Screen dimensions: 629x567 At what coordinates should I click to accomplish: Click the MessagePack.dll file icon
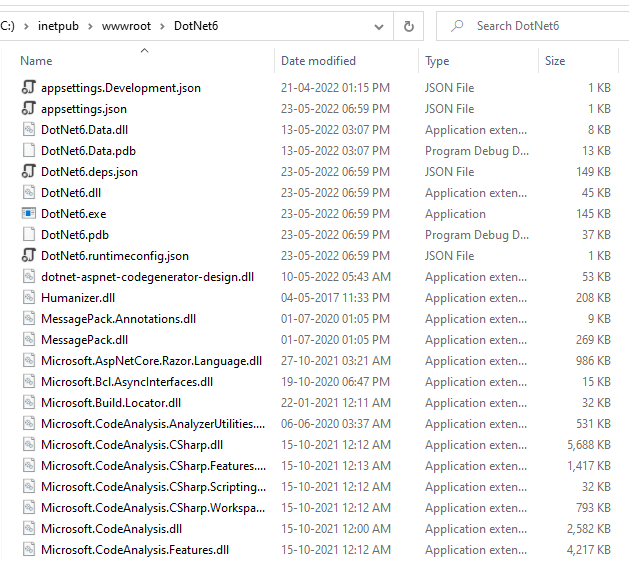coord(28,339)
